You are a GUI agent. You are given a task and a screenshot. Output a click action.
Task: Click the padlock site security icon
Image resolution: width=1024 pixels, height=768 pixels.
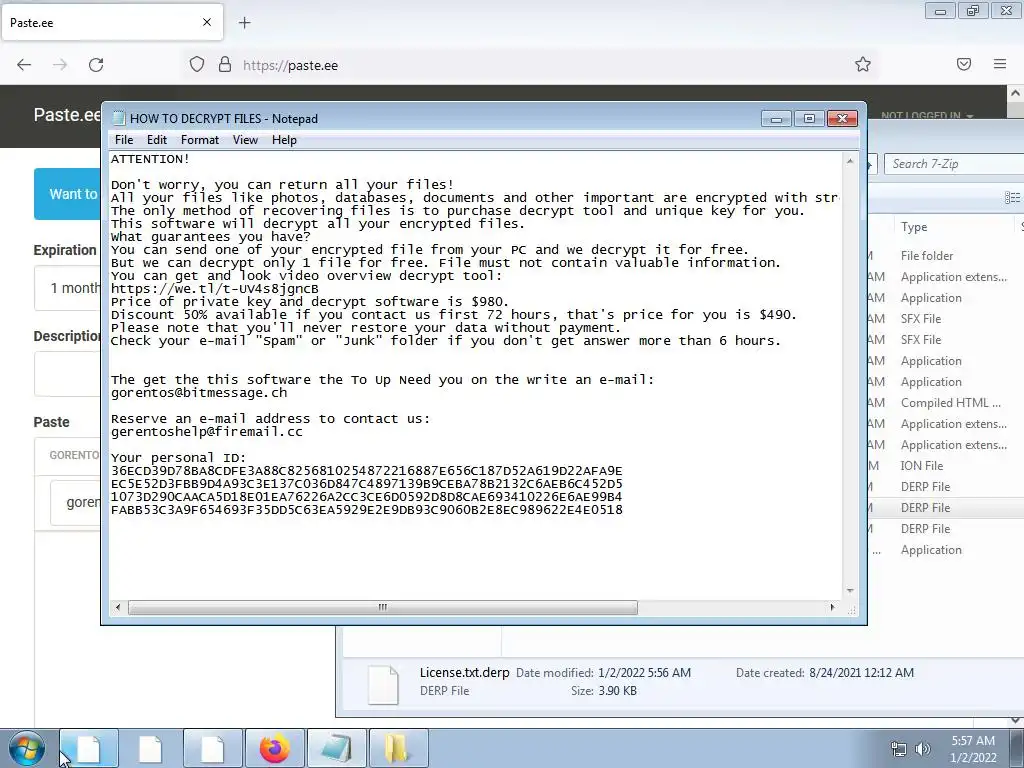(225, 65)
